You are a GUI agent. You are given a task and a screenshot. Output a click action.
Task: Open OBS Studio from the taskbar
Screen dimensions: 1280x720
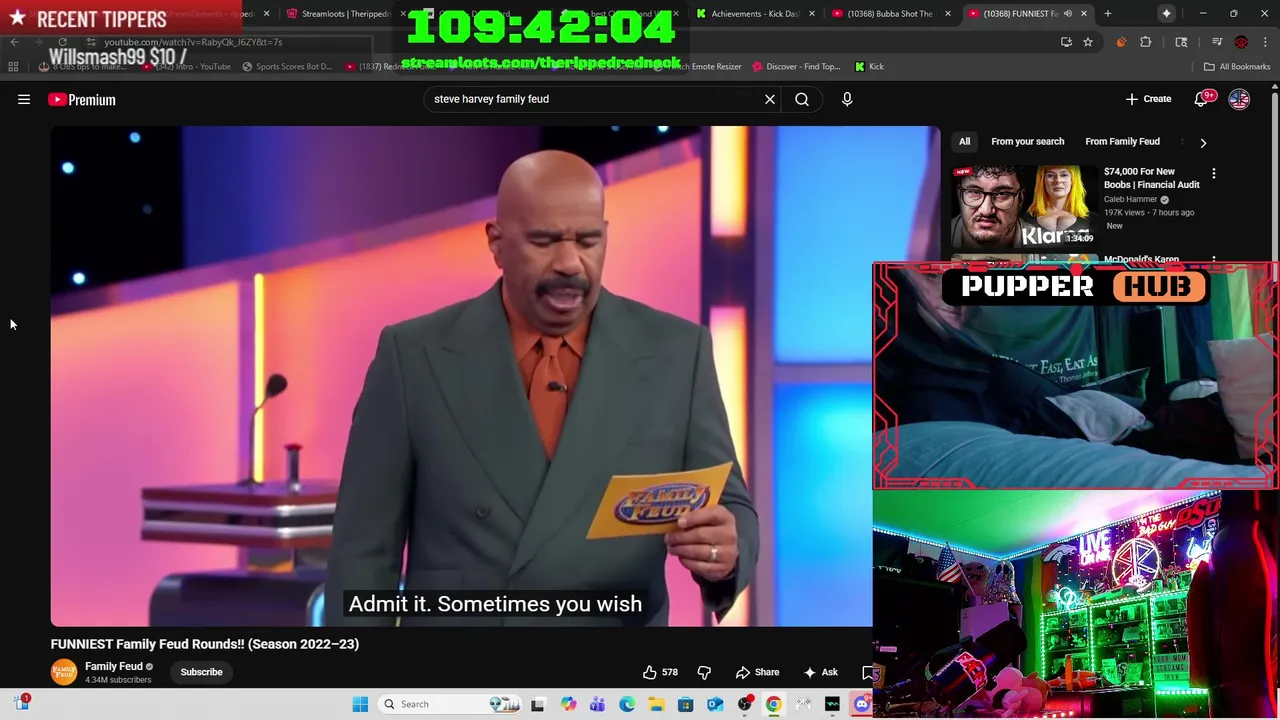click(x=744, y=704)
